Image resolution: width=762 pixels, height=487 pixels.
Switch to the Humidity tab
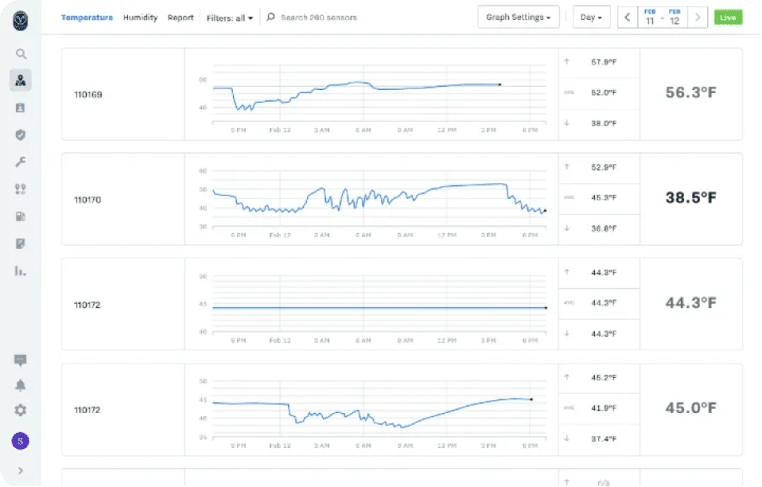click(140, 17)
